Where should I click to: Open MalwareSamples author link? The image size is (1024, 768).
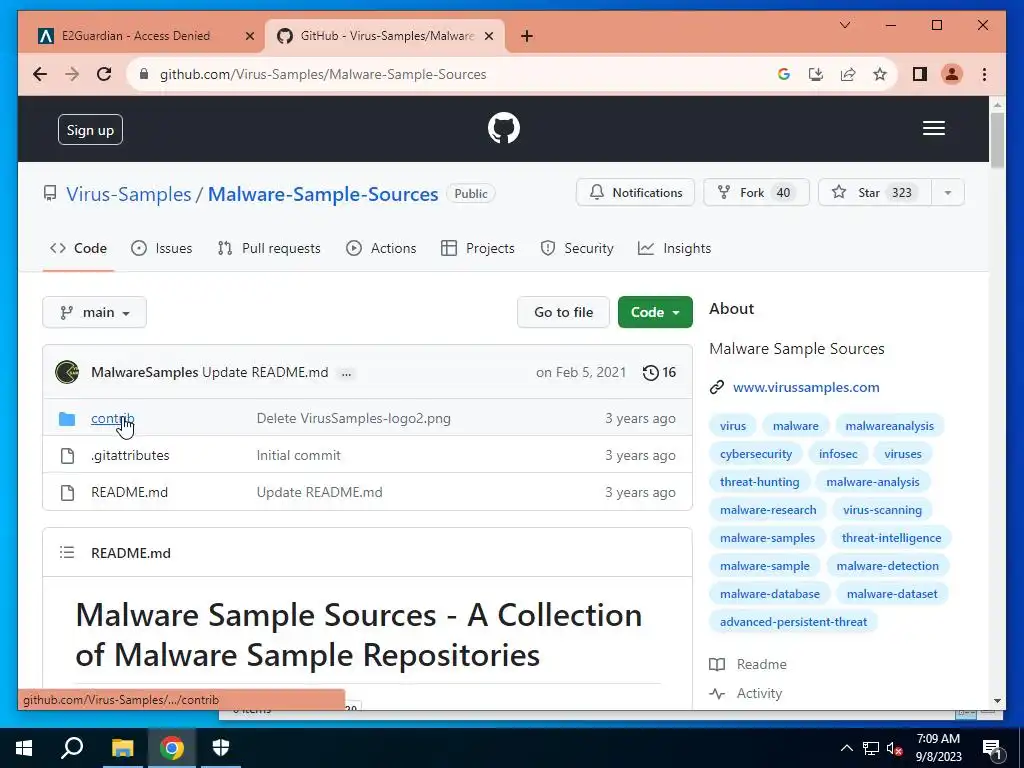pyautogui.click(x=144, y=372)
